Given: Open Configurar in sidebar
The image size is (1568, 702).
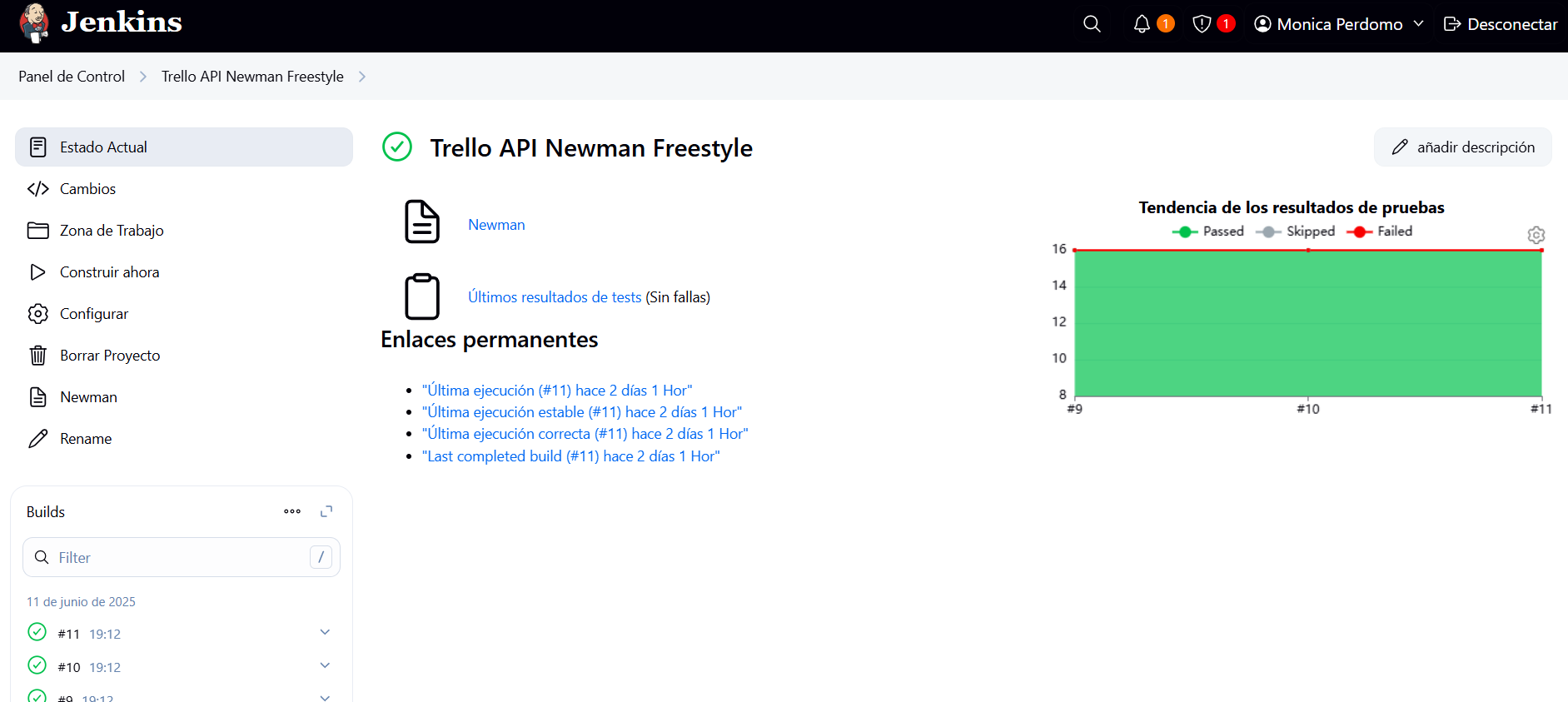Looking at the screenshot, I should (184, 314).
